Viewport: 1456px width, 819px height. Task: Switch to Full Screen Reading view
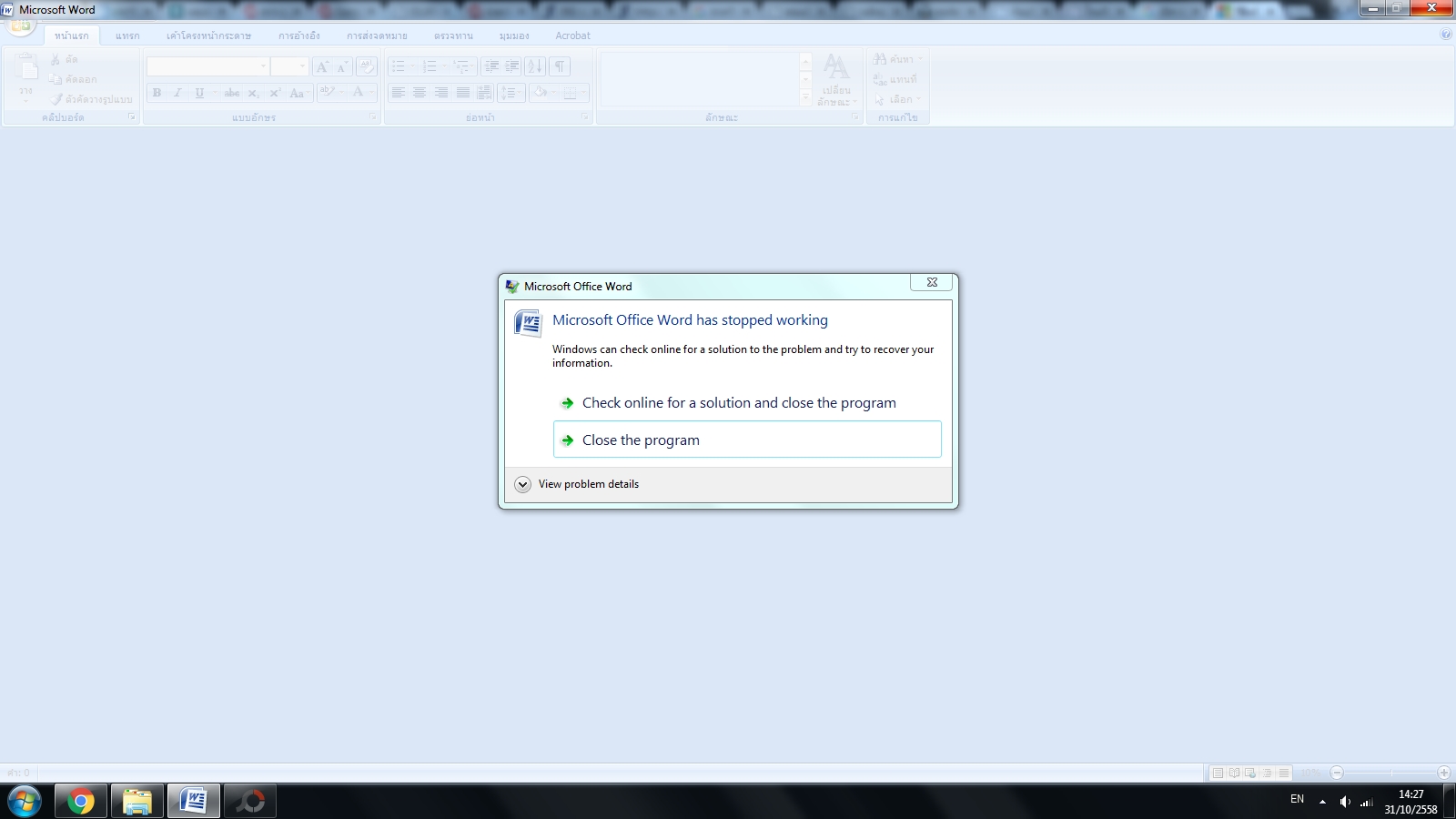[1234, 773]
